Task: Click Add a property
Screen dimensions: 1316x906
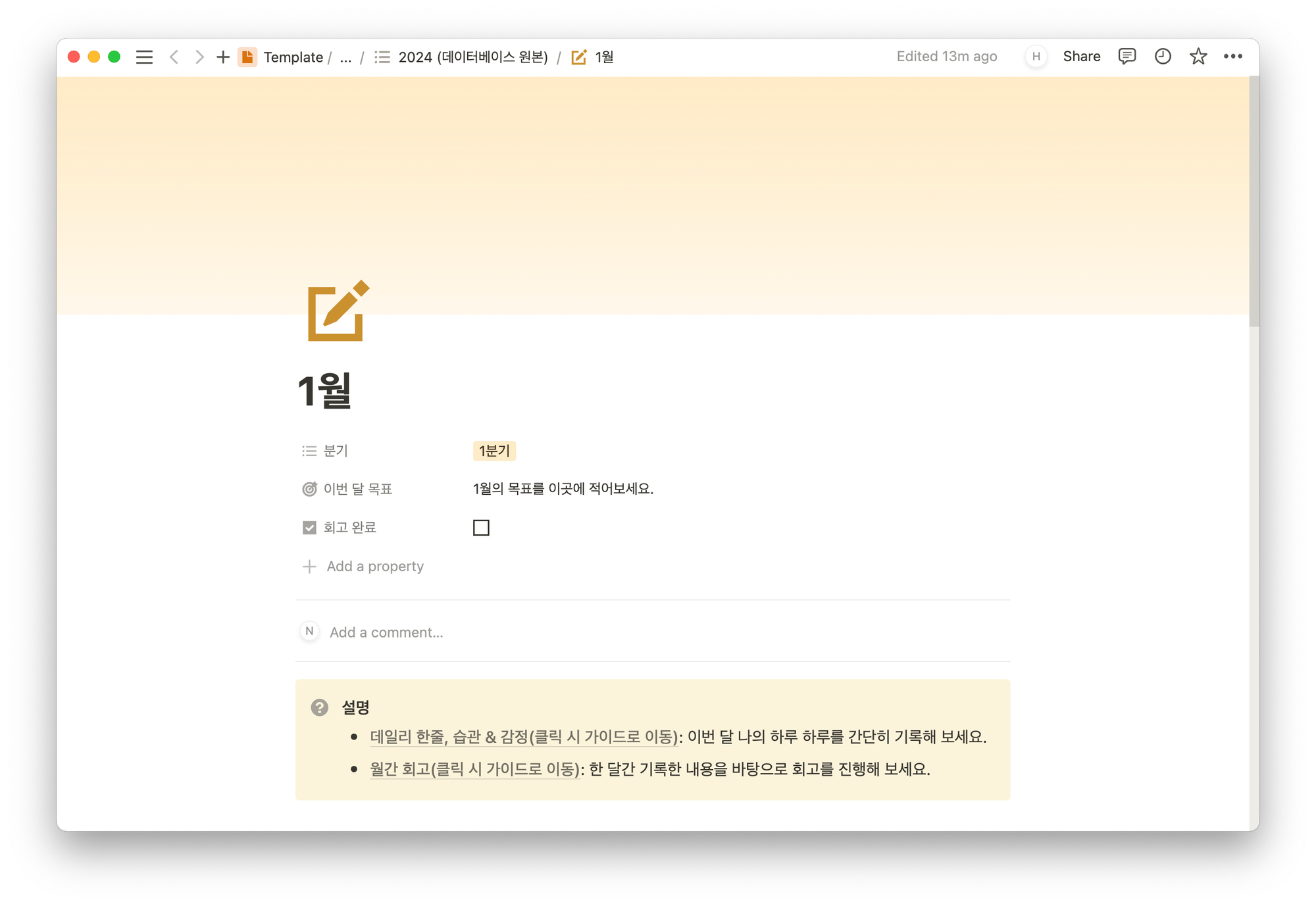Action: [x=374, y=566]
